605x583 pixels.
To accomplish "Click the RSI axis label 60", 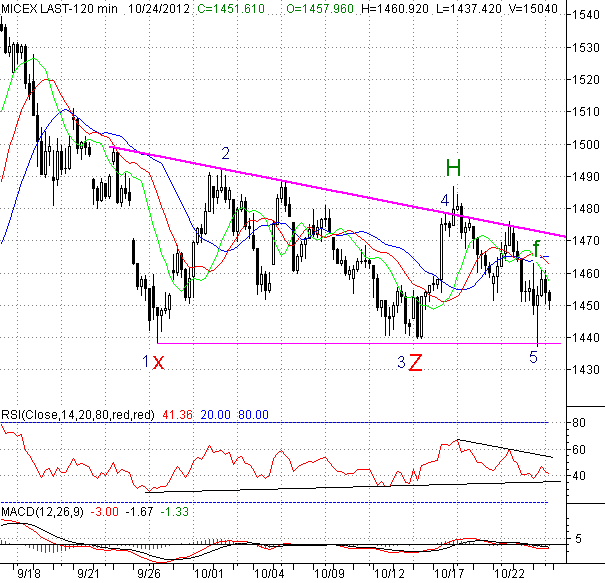I will coord(578,450).
